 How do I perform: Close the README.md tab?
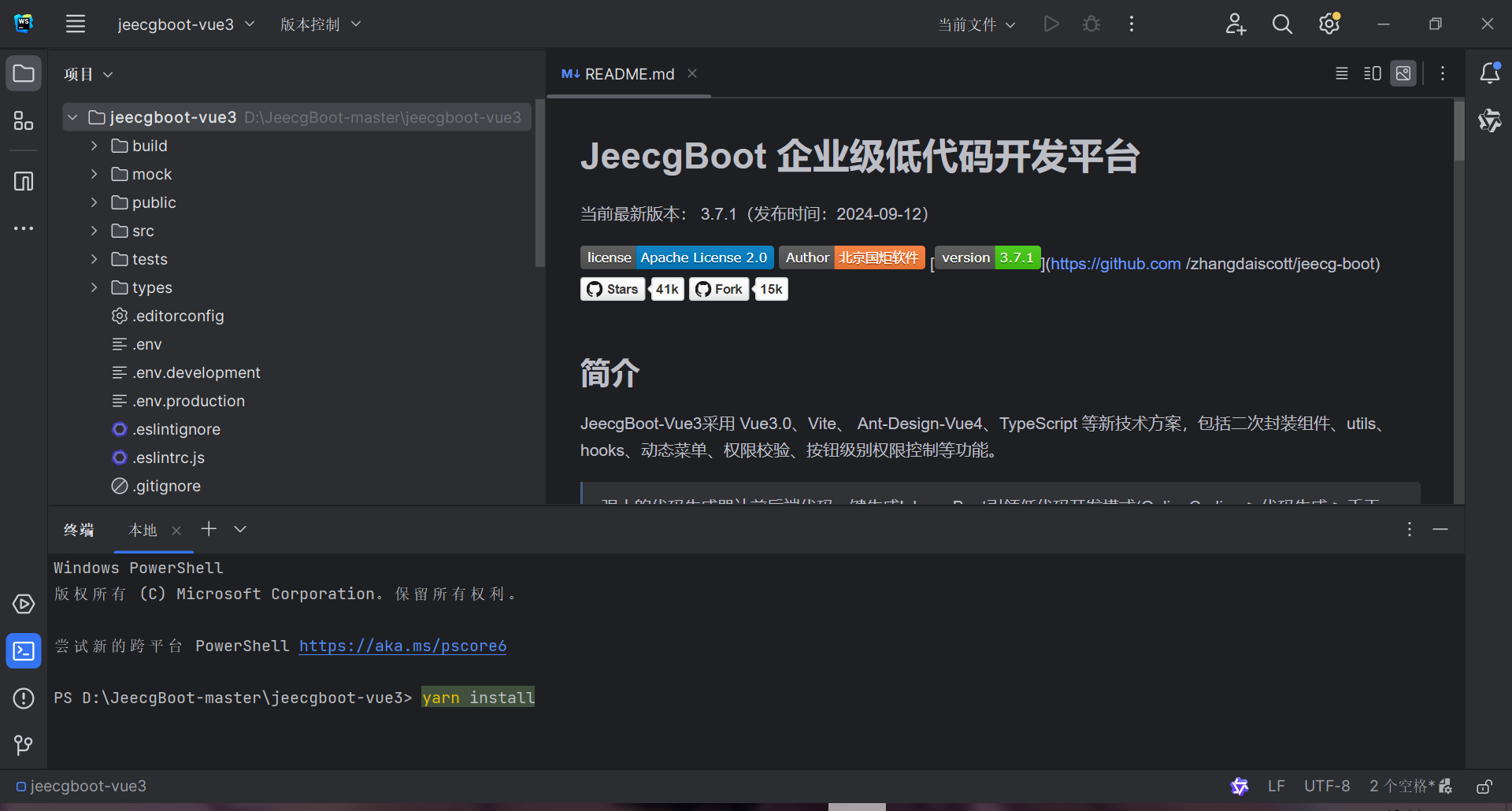tap(692, 73)
